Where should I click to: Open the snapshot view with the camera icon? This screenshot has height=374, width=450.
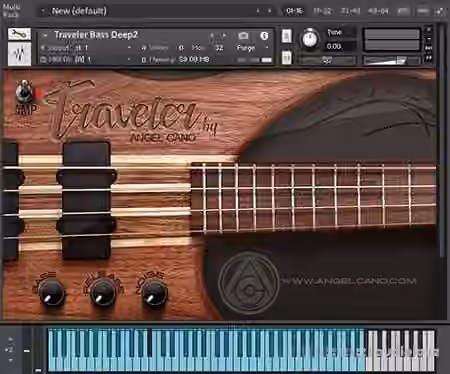244,35
